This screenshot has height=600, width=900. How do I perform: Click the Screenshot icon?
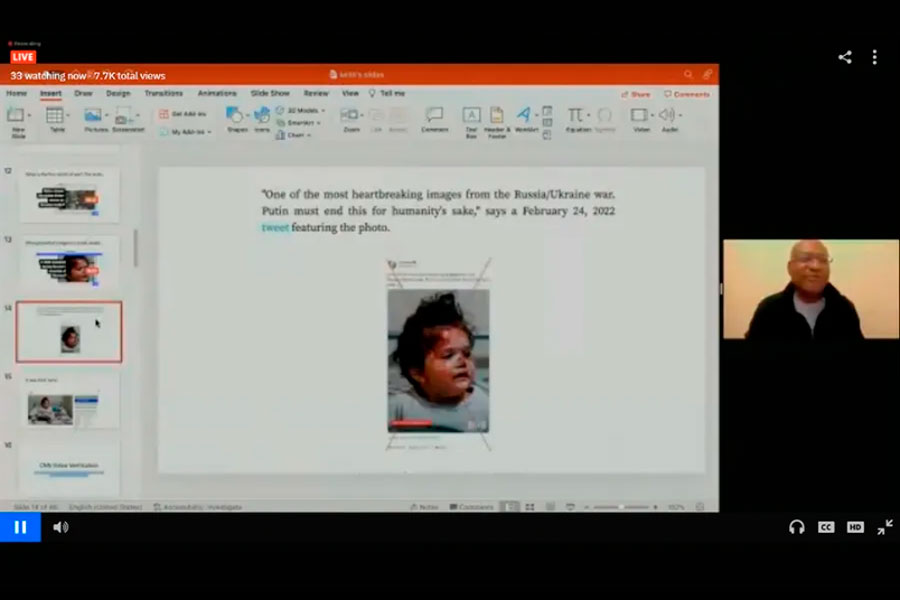pyautogui.click(x=123, y=115)
